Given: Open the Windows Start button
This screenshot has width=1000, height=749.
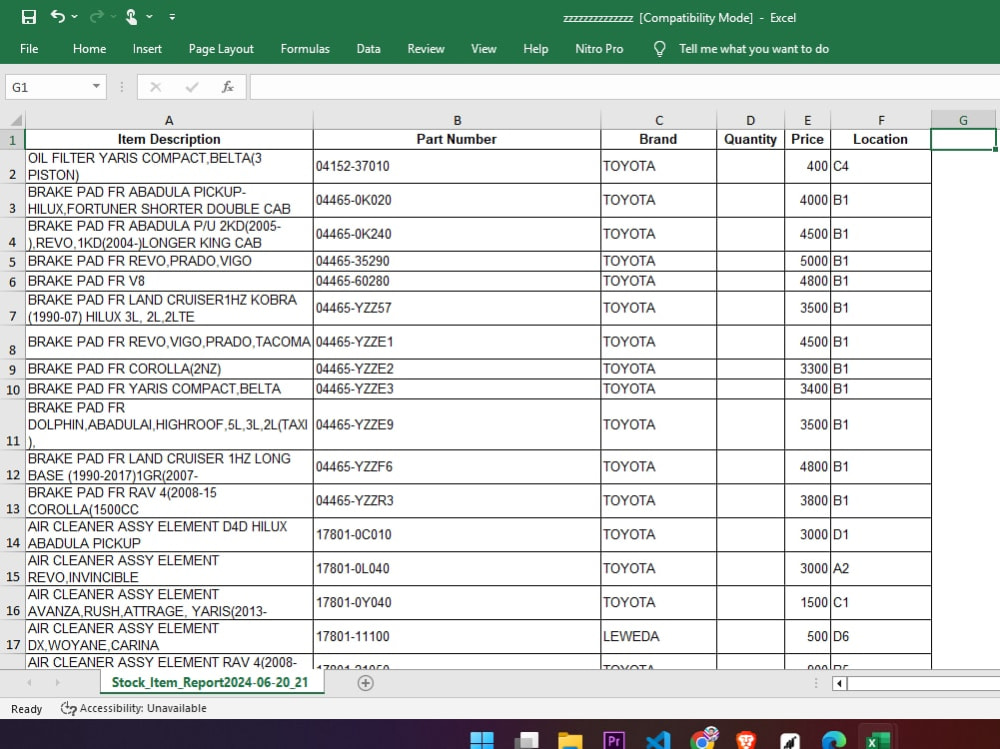Looking at the screenshot, I should (482, 740).
